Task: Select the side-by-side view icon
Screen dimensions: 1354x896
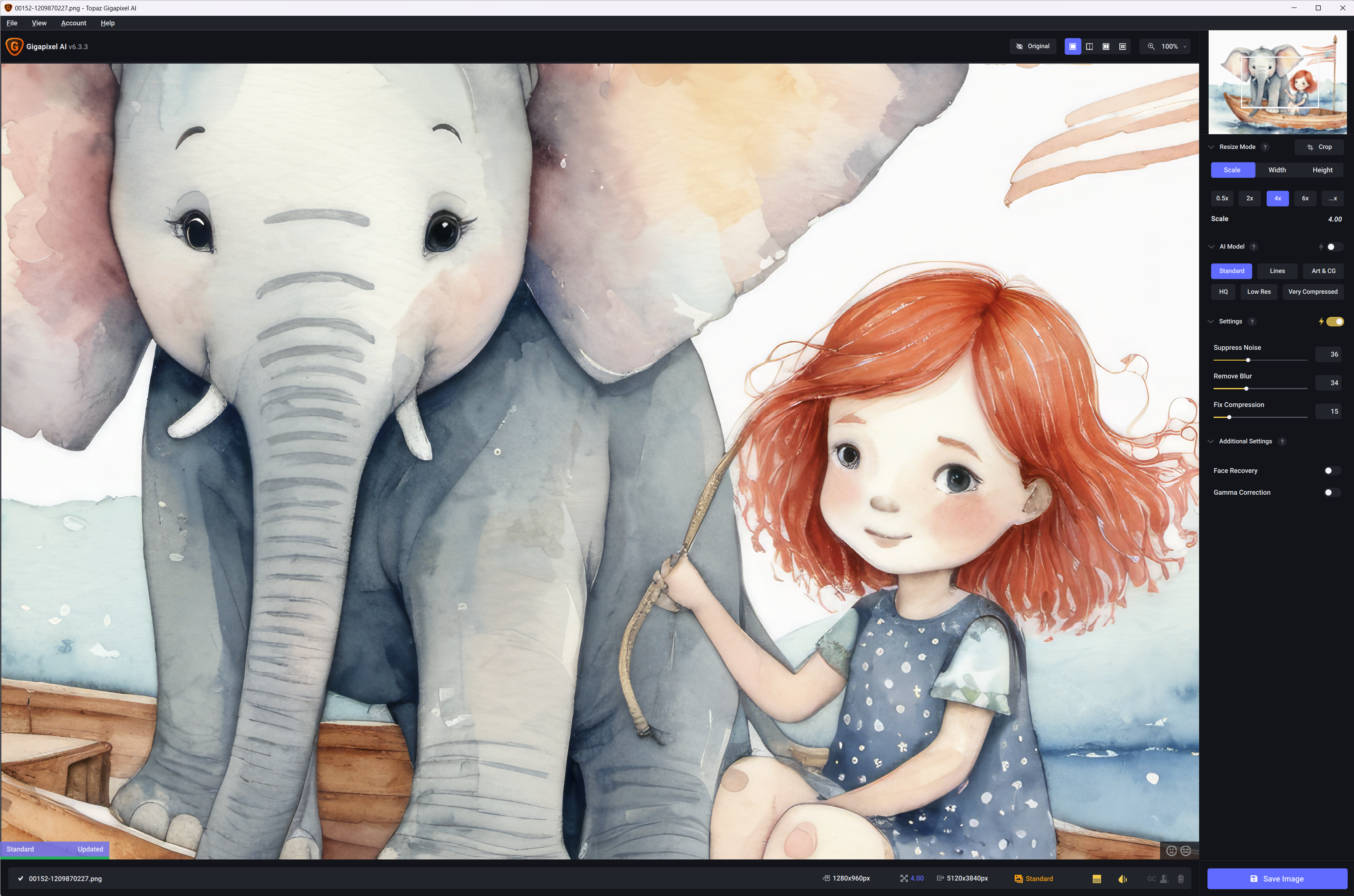Action: tap(1106, 46)
